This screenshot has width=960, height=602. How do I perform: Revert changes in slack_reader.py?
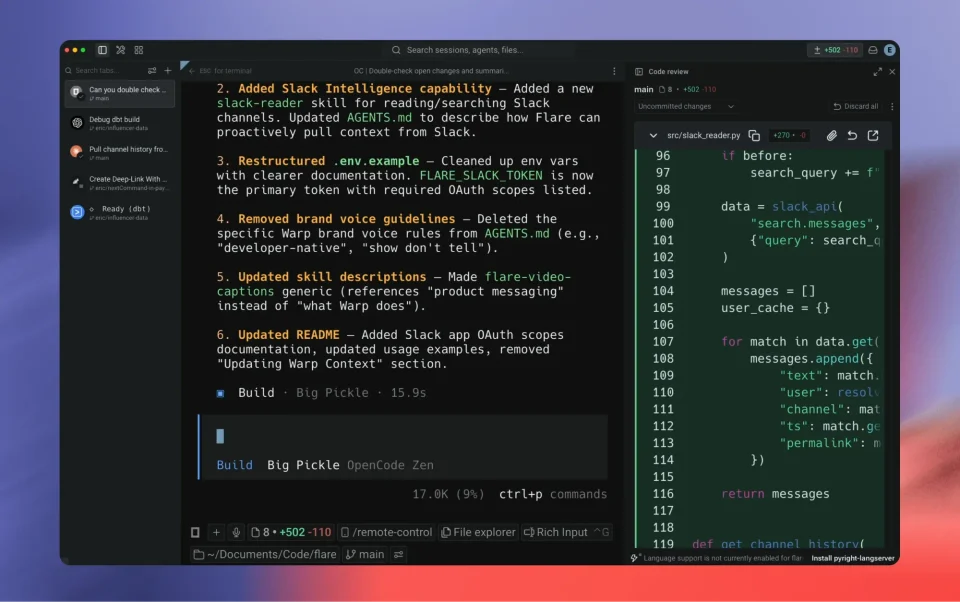(x=852, y=135)
